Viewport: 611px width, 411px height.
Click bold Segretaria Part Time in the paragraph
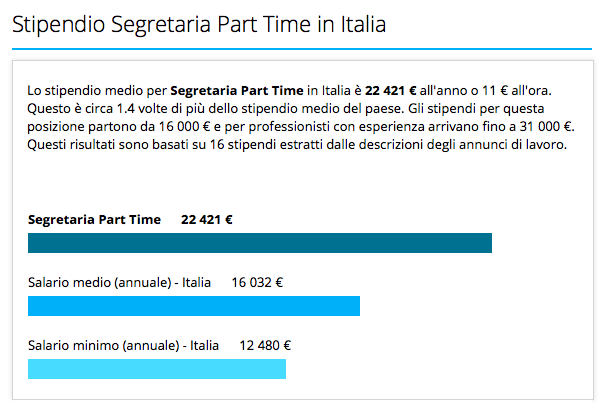click(237, 91)
